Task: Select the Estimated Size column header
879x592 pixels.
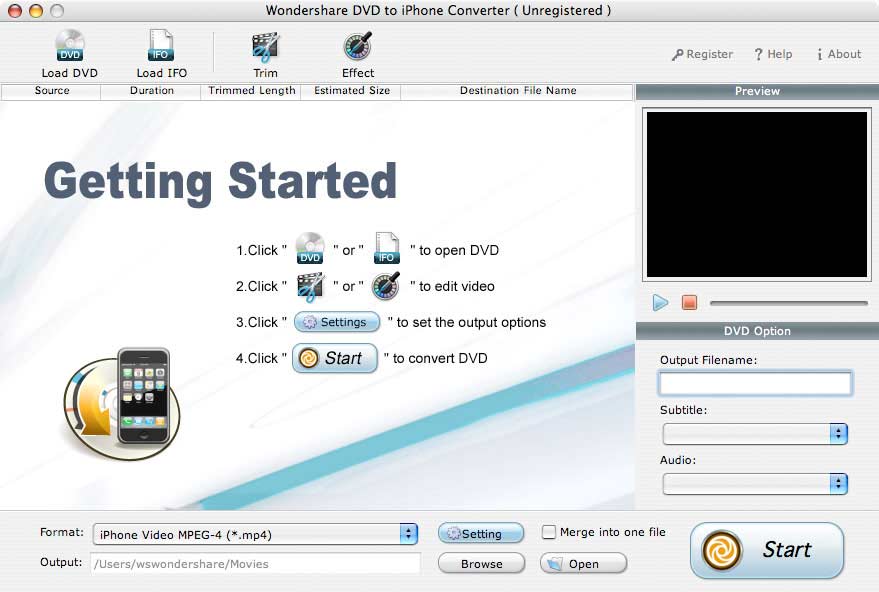Action: tap(351, 91)
